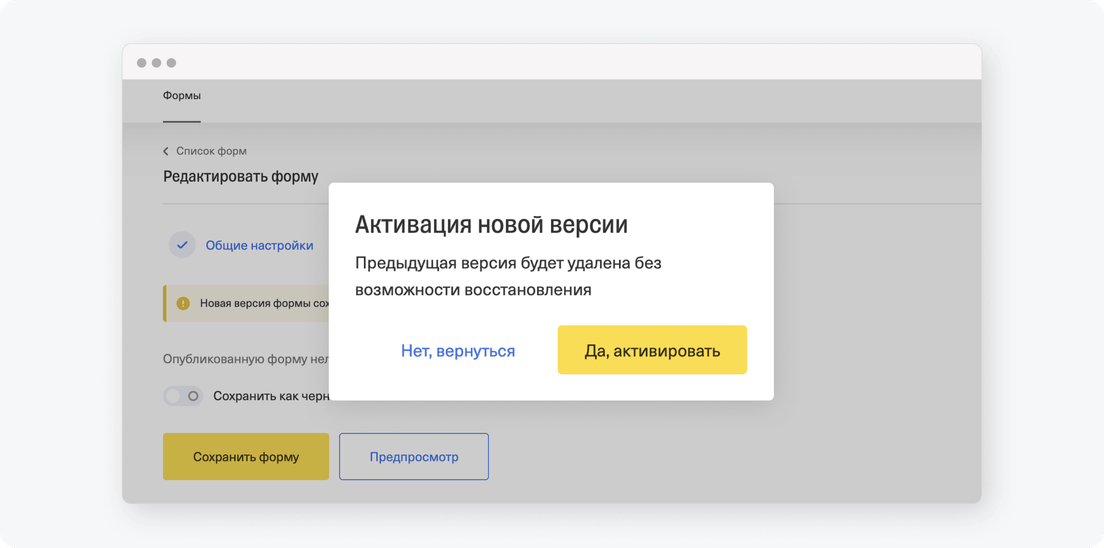The image size is (1104, 548).
Task: Go back via "Список форм" link
Action: 211,151
